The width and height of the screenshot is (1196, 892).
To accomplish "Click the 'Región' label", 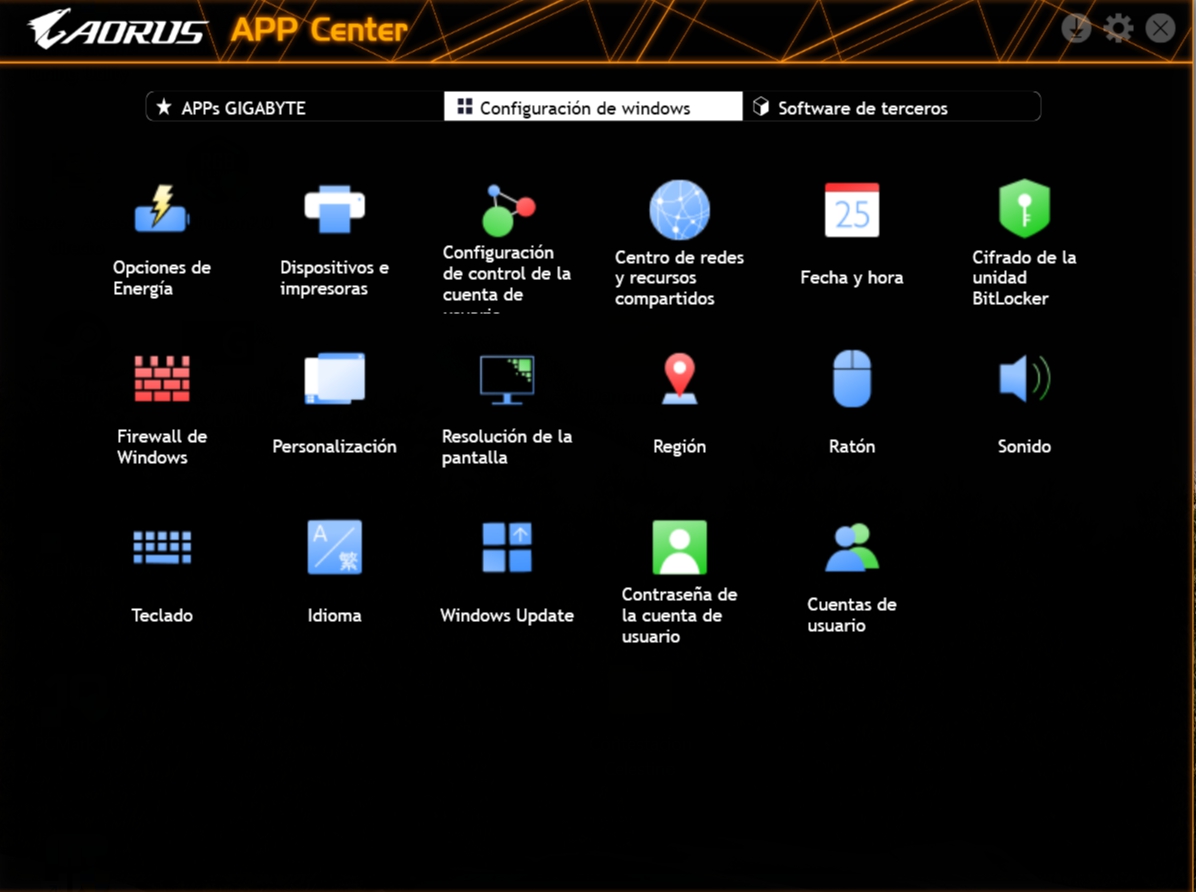I will pos(679,446).
